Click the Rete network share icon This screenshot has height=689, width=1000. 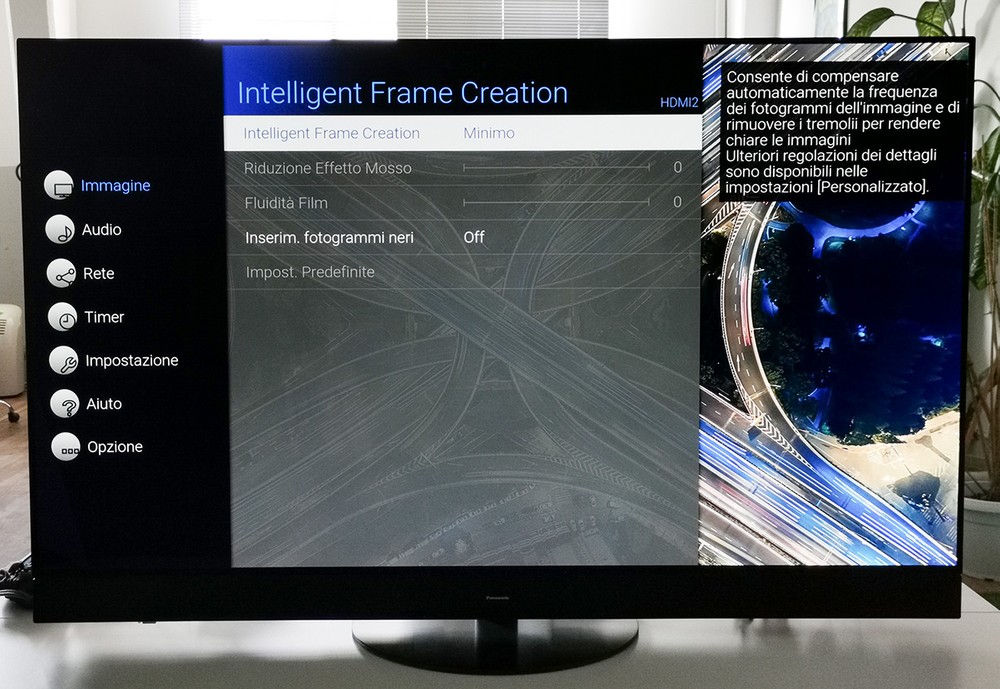pos(62,273)
